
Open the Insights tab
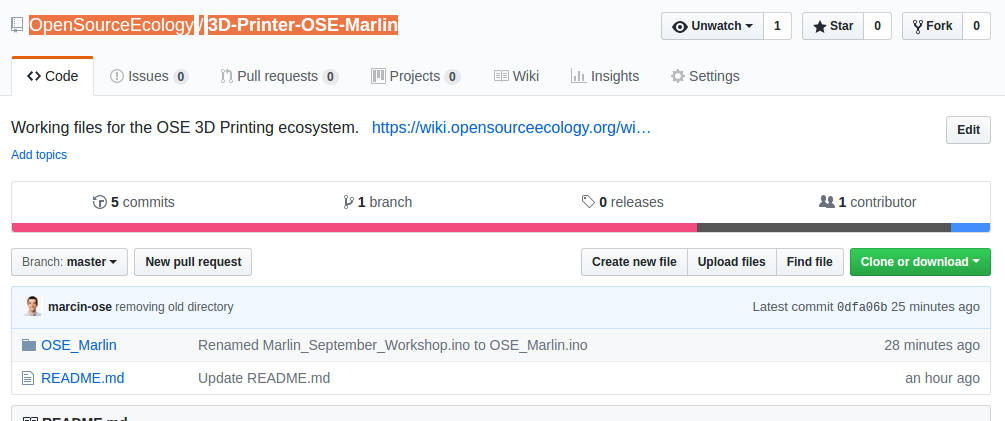tap(604, 76)
